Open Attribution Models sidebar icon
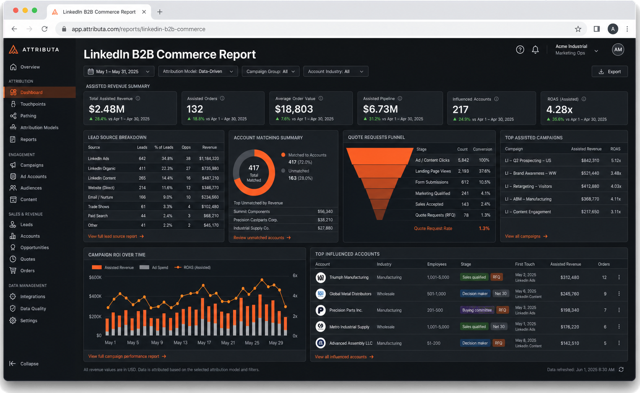Viewport: 640px width, 393px height. tap(13, 127)
